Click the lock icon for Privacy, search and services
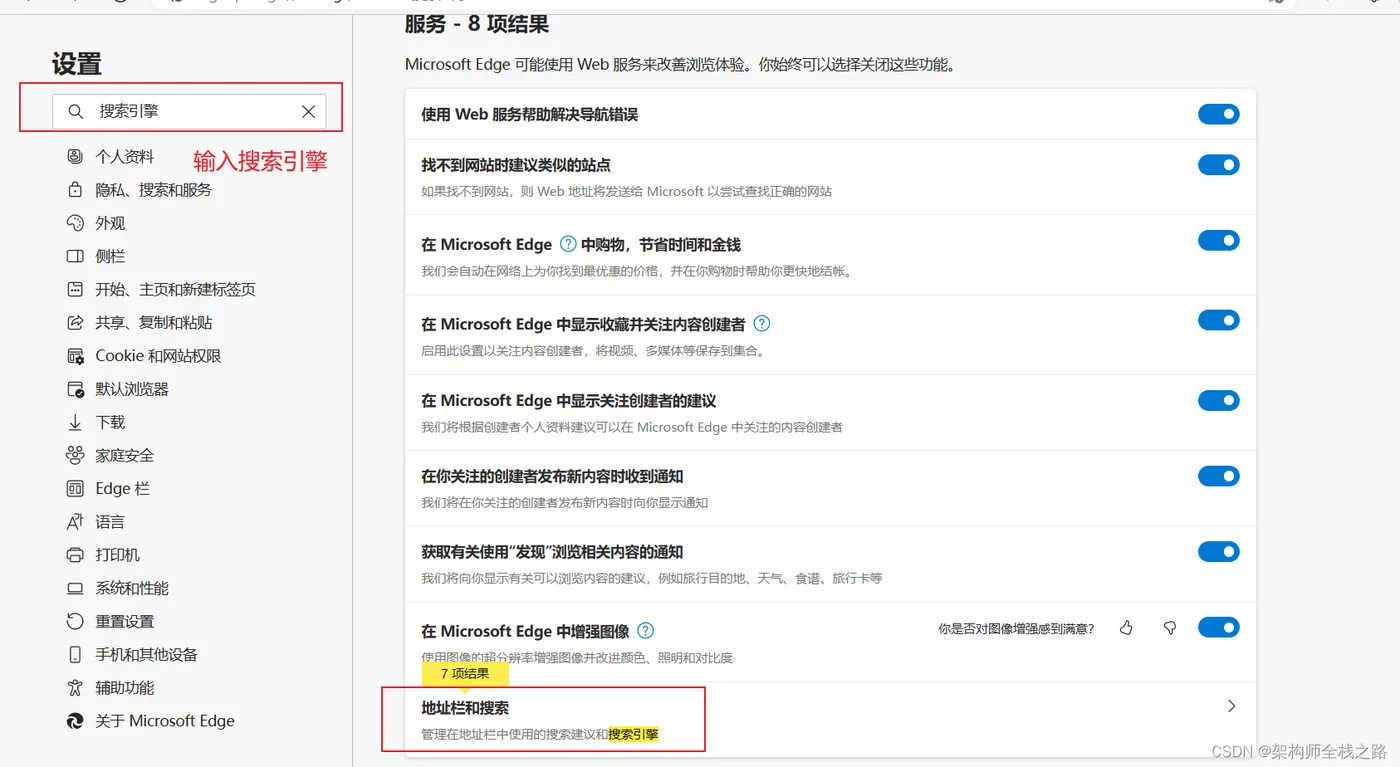Viewport: 1400px width, 767px height. 75,190
